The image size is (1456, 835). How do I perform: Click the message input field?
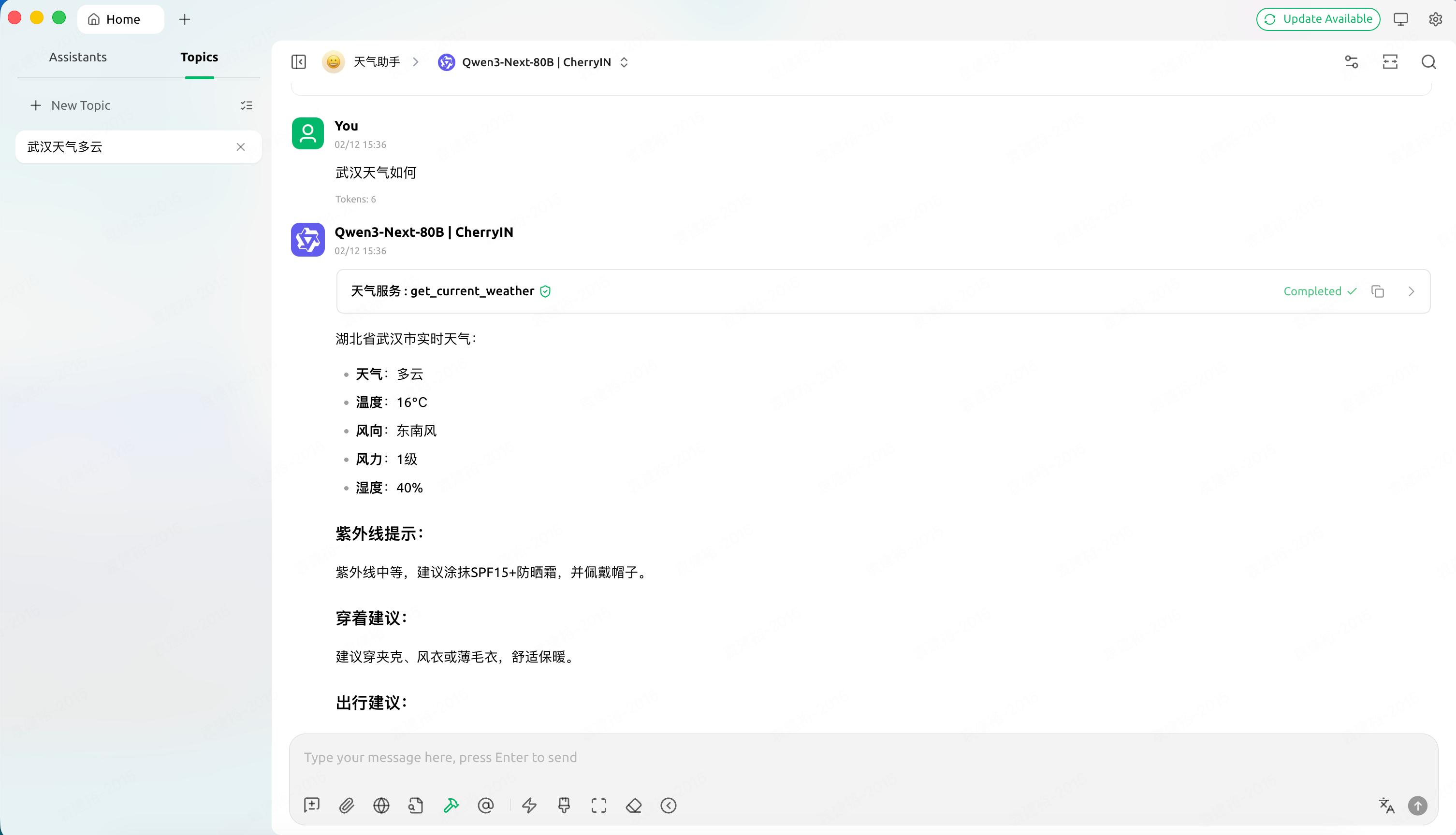point(803,758)
